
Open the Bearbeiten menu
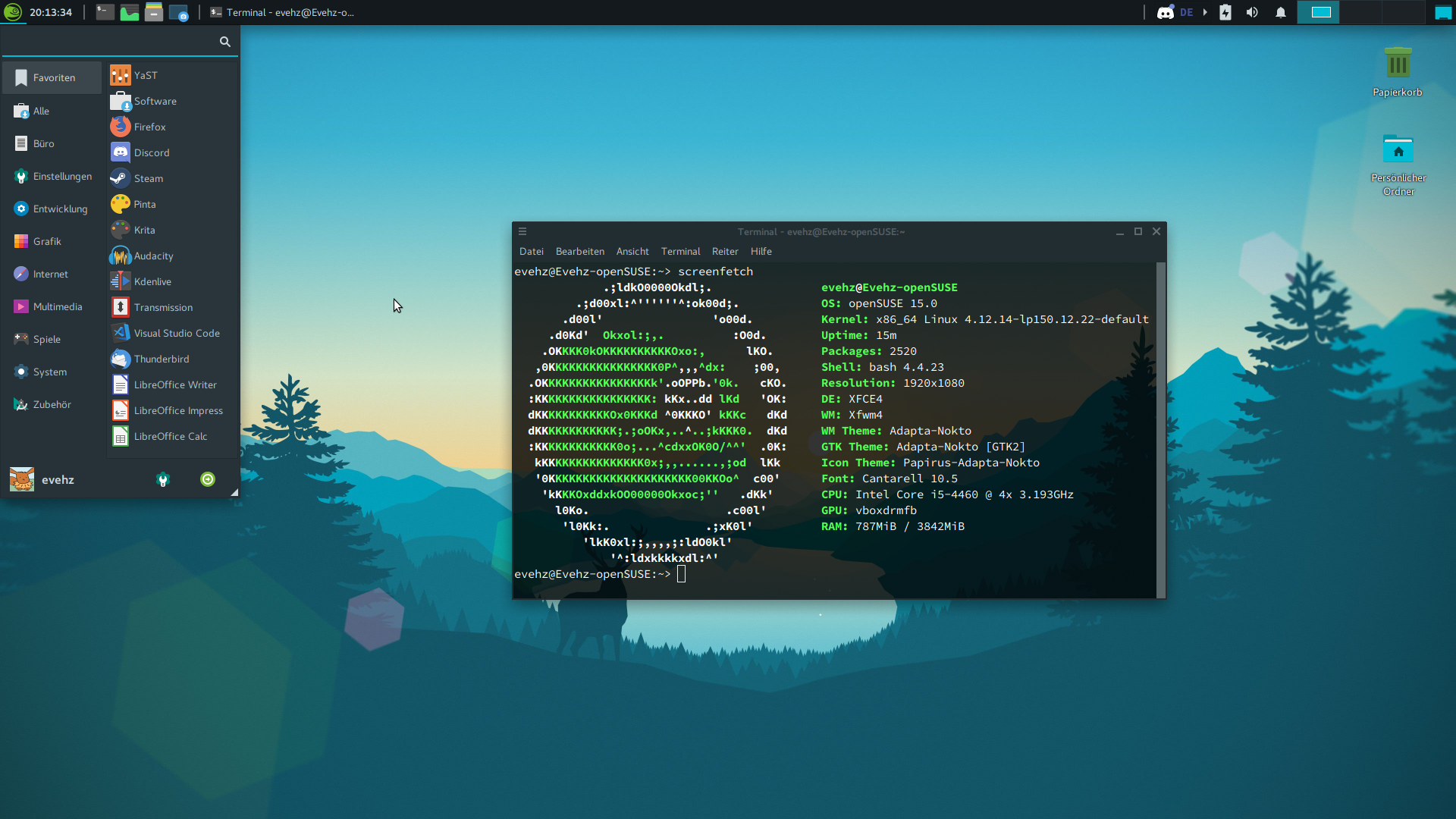580,251
